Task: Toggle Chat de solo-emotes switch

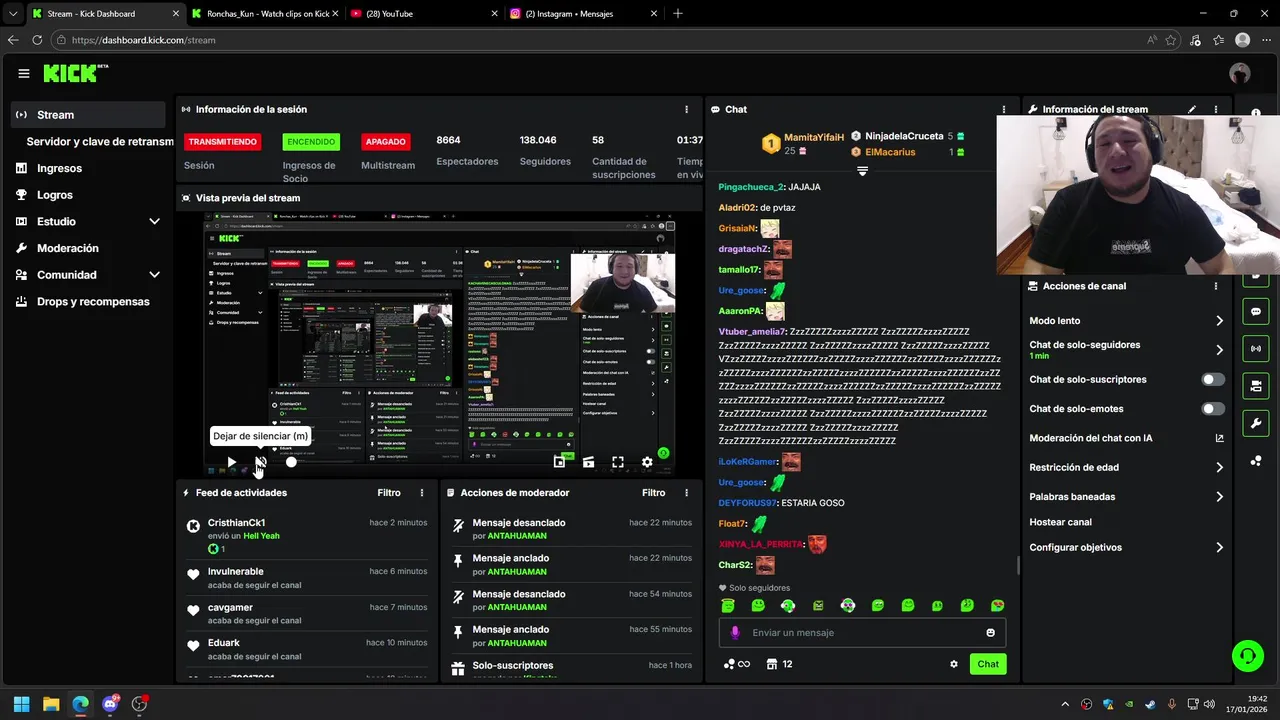Action: 1213,409
